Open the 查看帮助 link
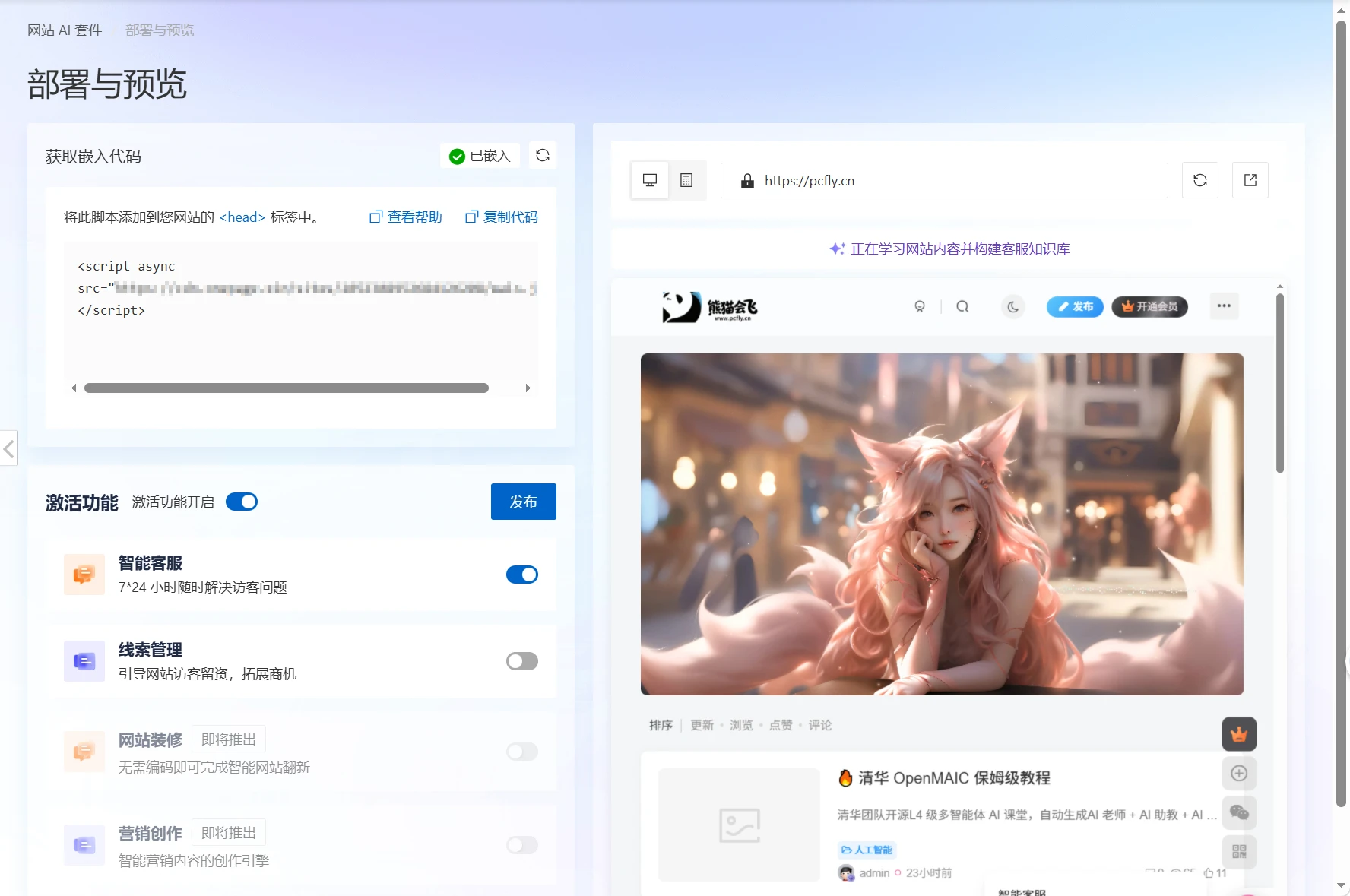 [406, 217]
